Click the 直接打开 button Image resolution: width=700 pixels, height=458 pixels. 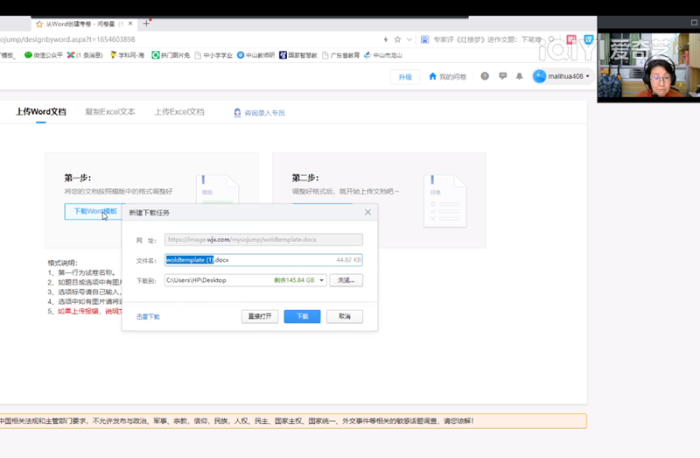260,316
